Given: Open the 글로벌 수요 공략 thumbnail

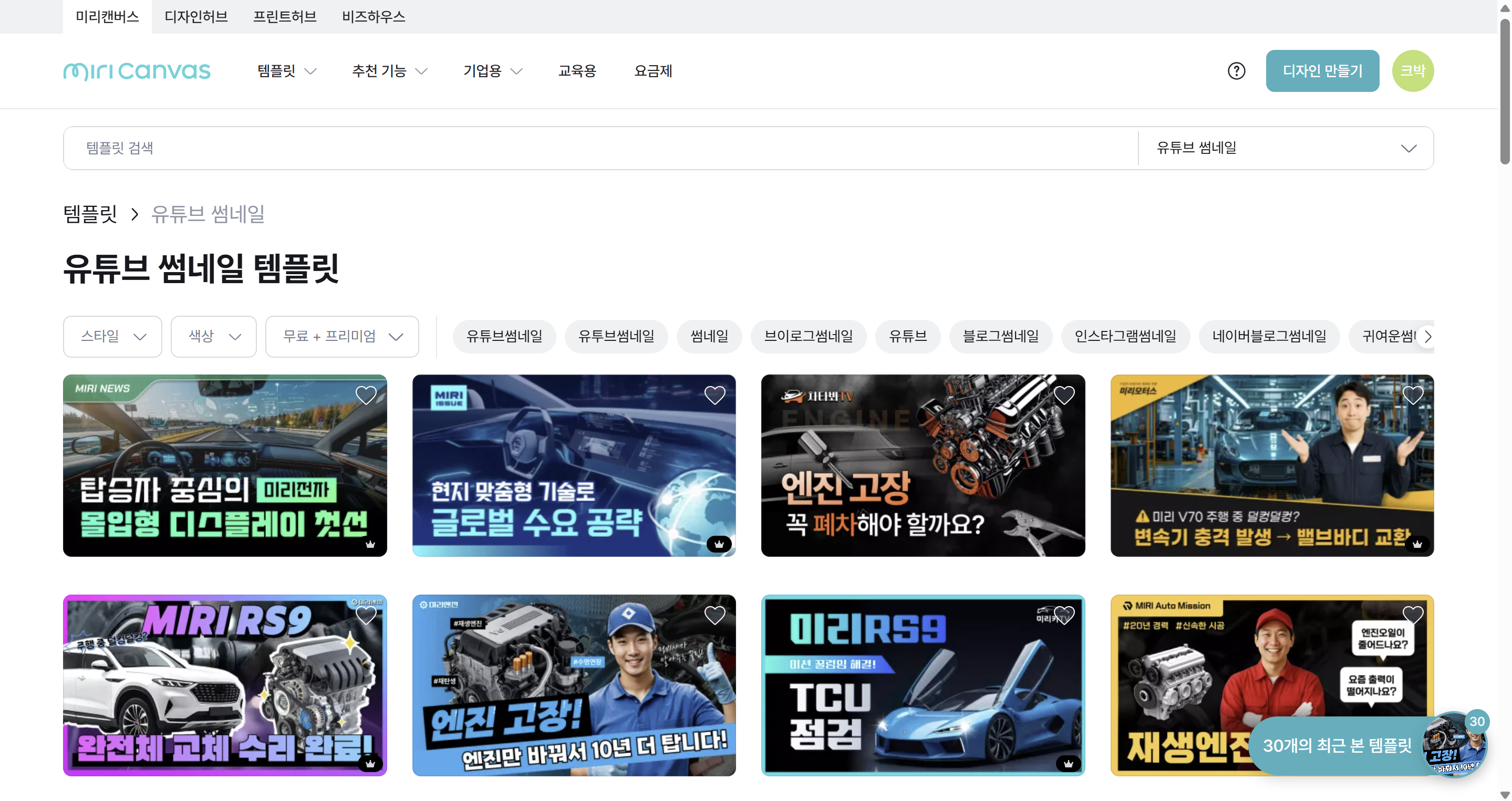Looking at the screenshot, I should click(x=574, y=465).
